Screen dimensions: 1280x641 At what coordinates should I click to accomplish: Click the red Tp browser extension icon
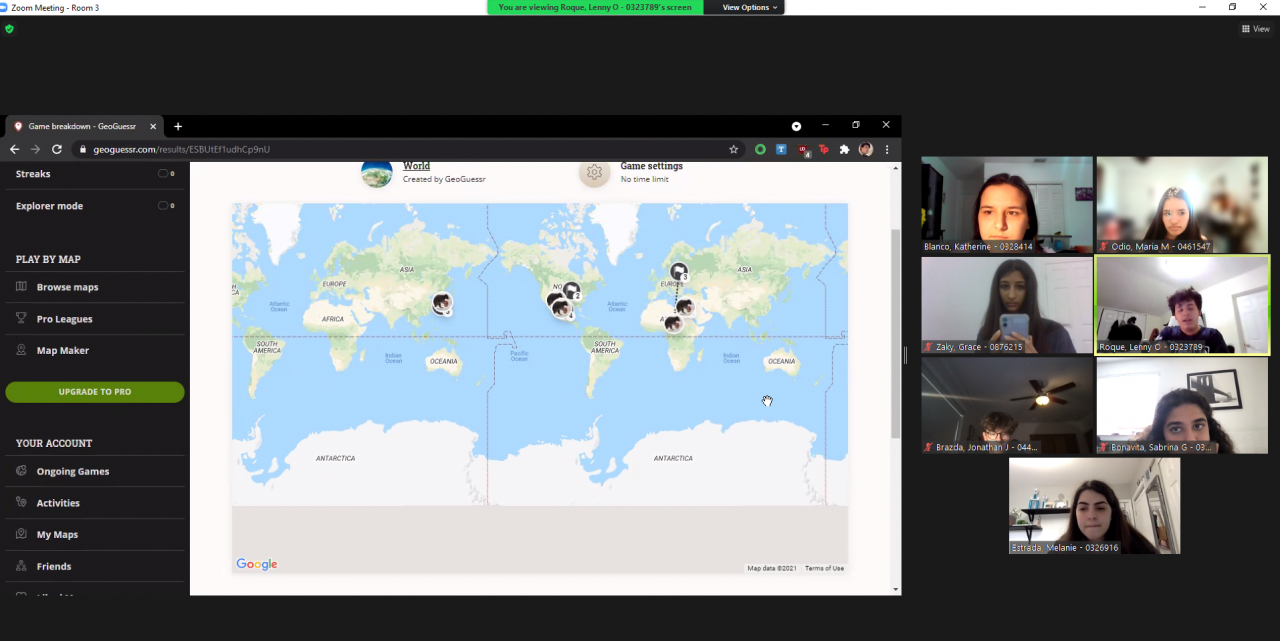click(x=824, y=149)
